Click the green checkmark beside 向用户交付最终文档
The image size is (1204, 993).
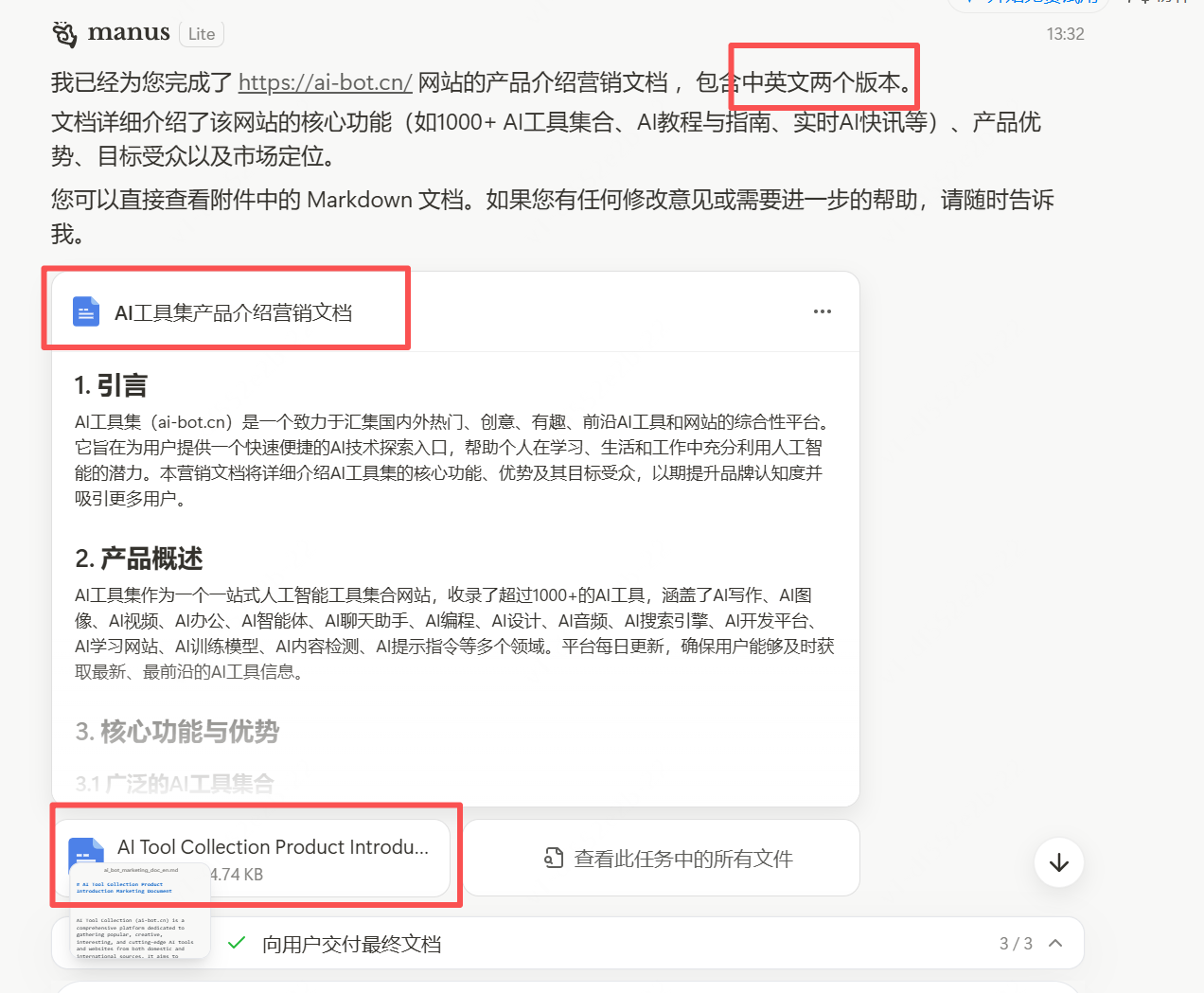[x=237, y=943]
